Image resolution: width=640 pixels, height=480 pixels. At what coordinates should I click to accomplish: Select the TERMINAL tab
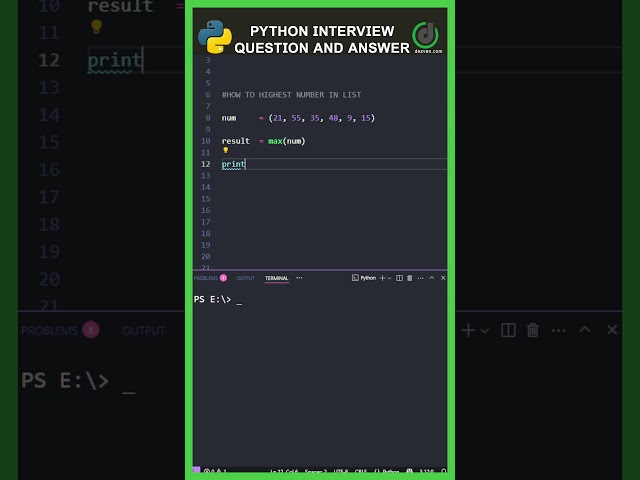(x=276, y=278)
